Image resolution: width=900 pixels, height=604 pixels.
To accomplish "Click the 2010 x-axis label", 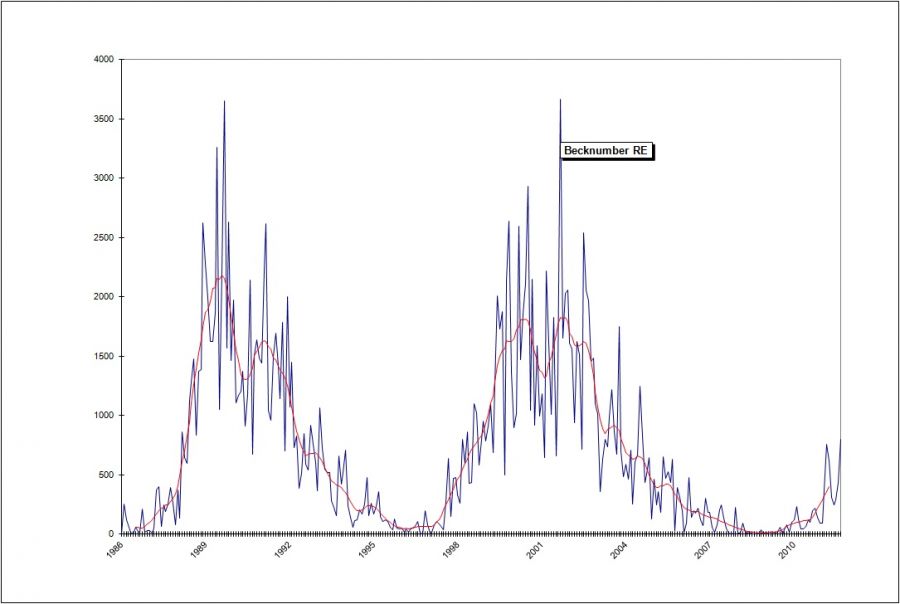I will tap(787, 549).
